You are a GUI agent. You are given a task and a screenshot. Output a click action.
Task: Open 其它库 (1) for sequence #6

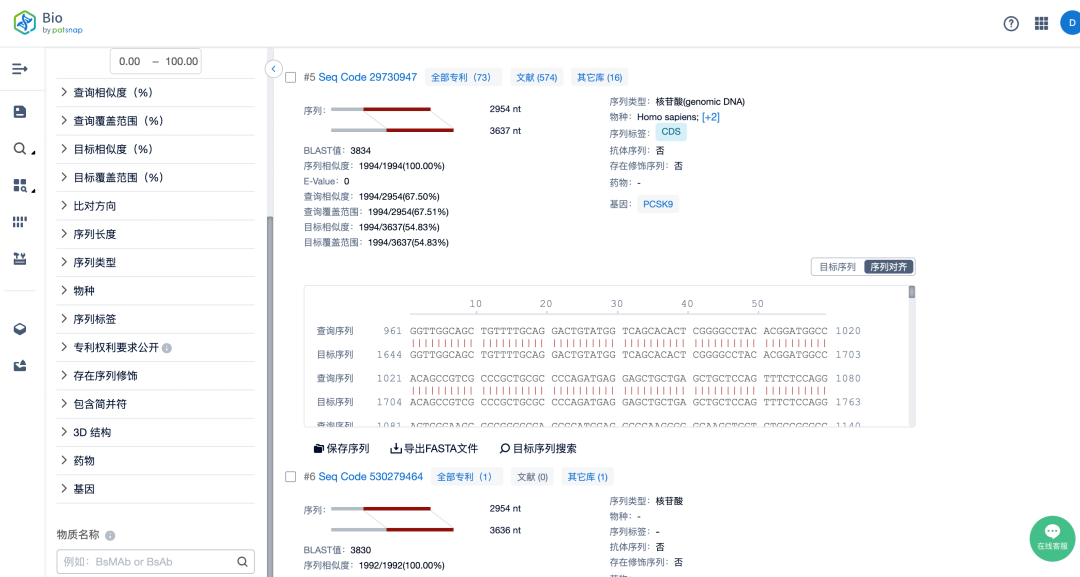click(x=588, y=477)
